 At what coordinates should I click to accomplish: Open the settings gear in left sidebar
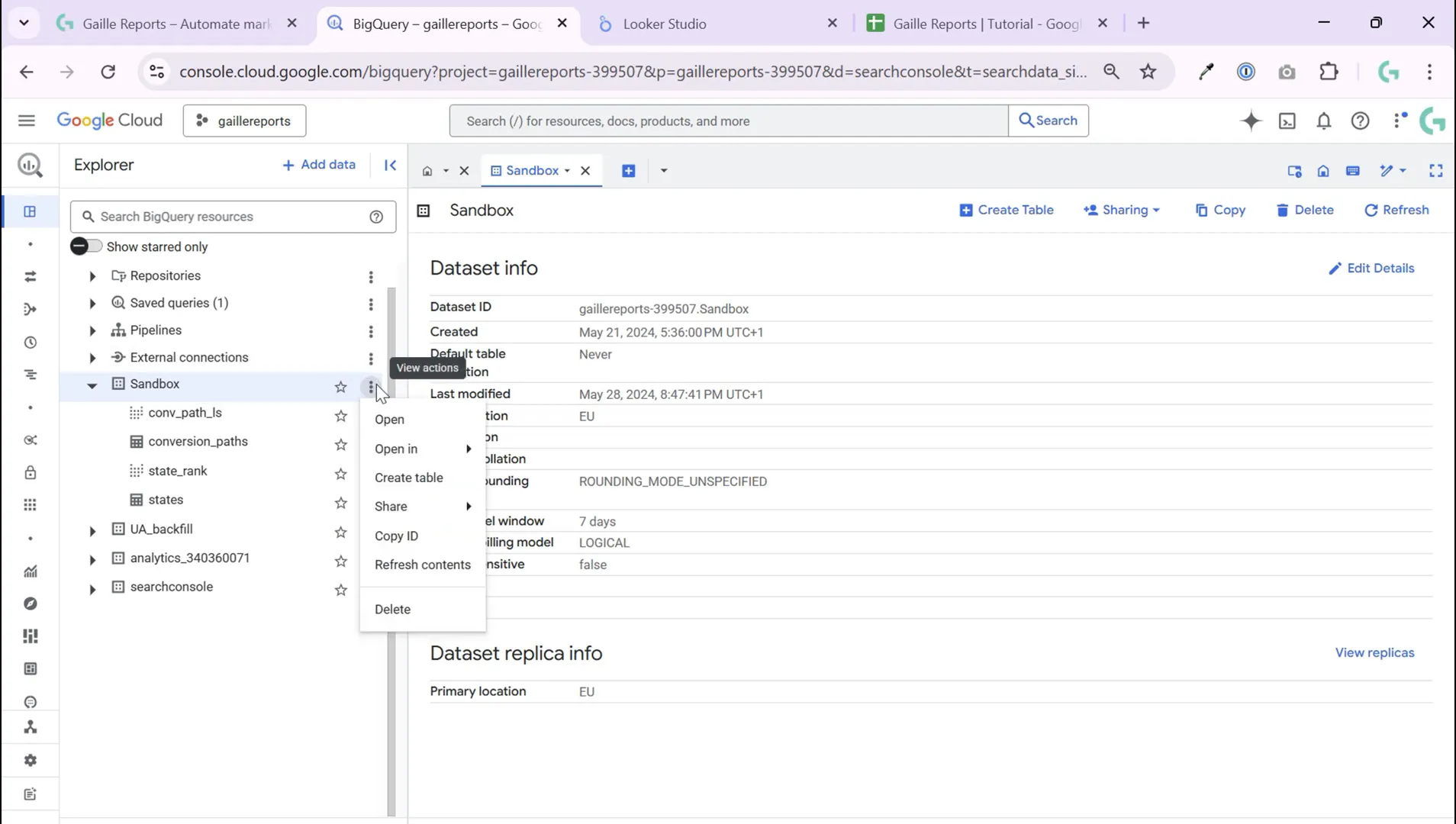tap(30, 761)
